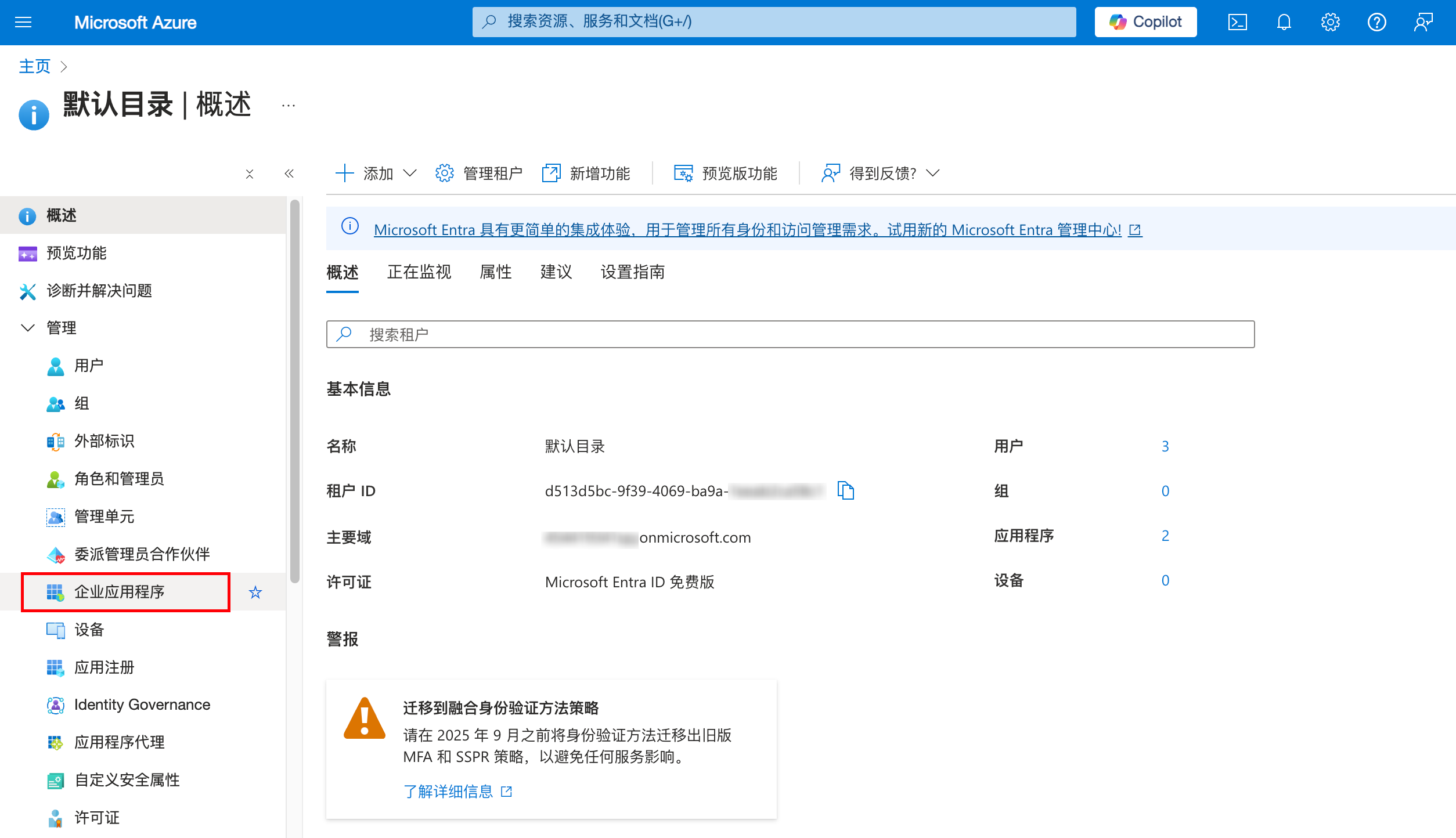Screen dimensions: 1456x838
Task: Open the hamburger portal menu
Action: coord(23,22)
